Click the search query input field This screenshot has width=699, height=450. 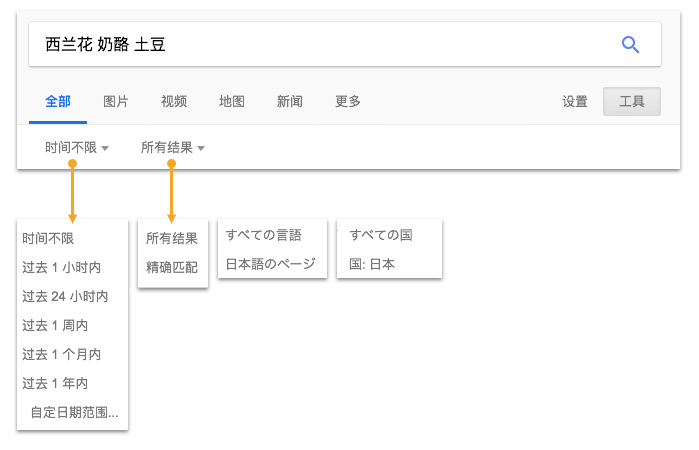pyautogui.click(x=320, y=44)
